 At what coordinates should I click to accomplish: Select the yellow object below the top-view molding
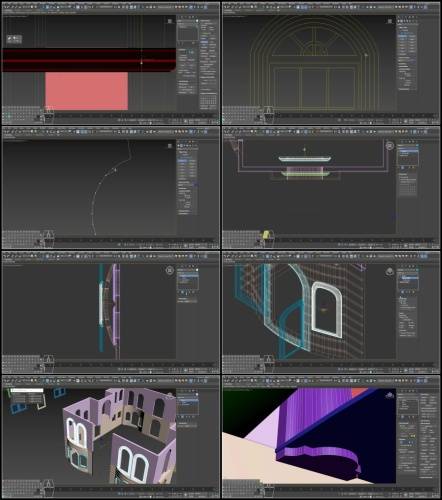[266, 235]
